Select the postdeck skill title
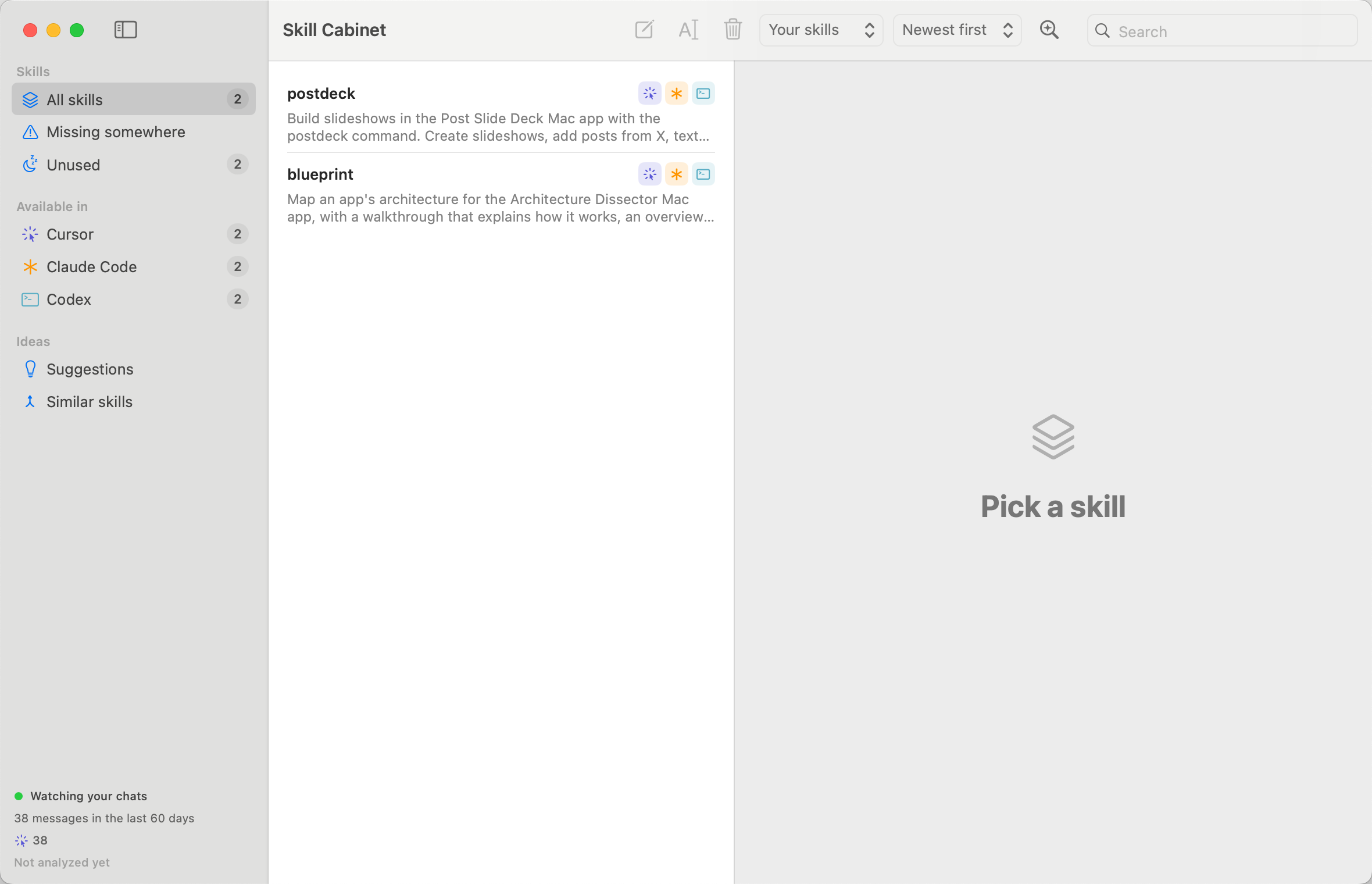 321,94
